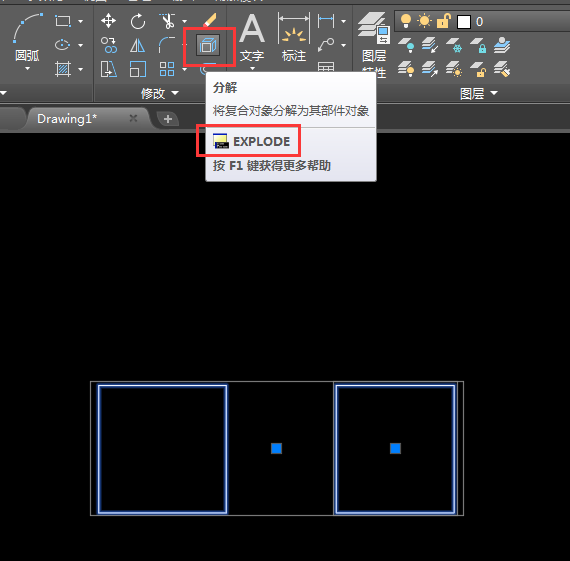This screenshot has height=561, width=570.
Task: Click the Match Layer brush icon
Action: 502,69
